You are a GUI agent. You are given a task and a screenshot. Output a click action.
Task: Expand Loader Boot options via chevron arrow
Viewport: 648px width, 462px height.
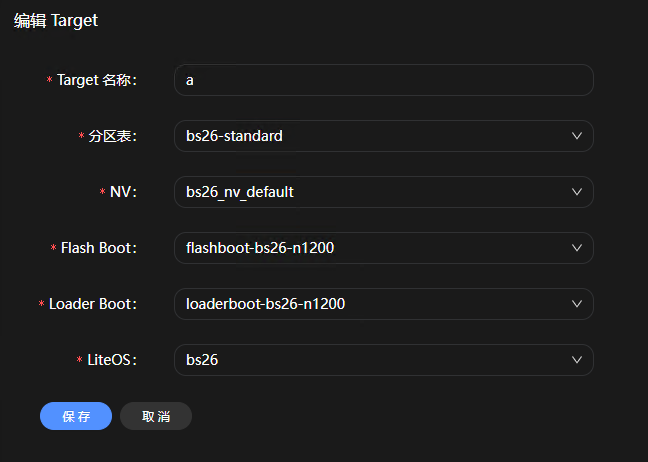tap(576, 304)
